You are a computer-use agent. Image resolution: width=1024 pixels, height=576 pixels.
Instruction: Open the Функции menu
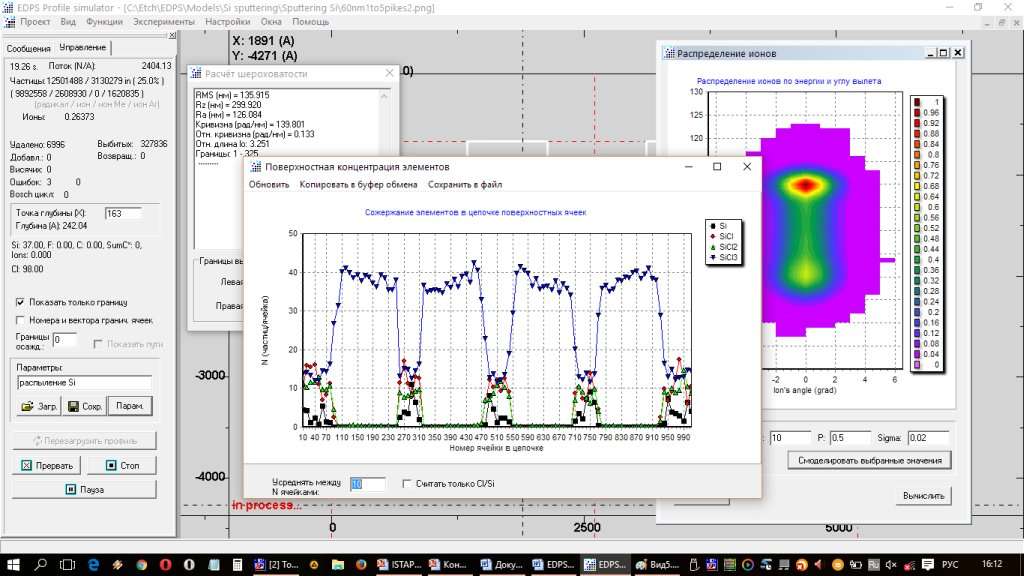[x=104, y=22]
